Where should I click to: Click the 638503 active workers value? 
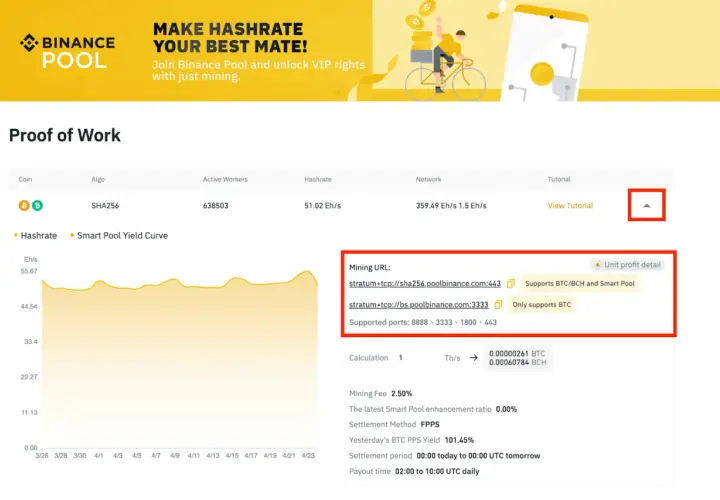pos(215,206)
